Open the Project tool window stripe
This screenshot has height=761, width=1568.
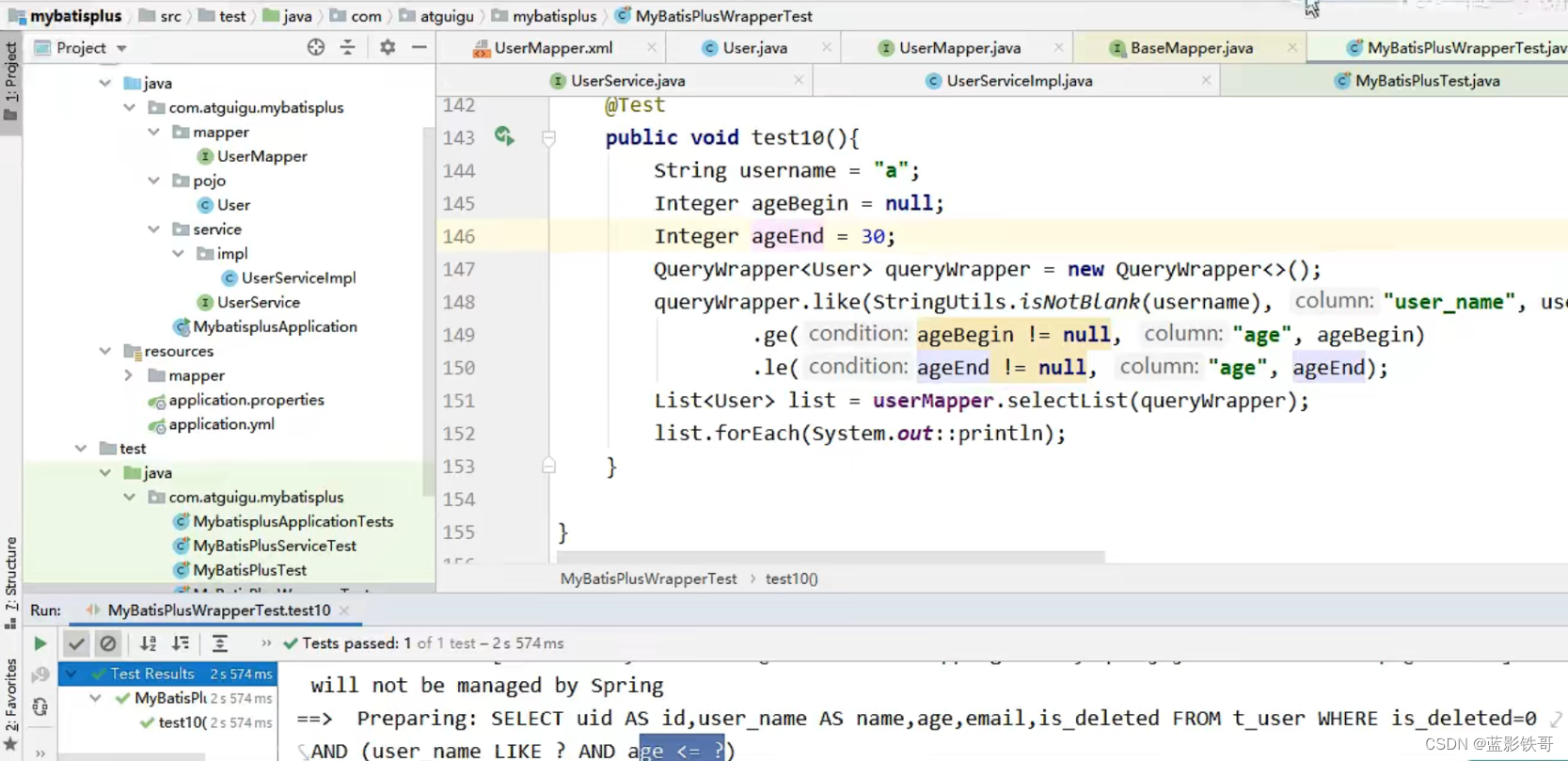click(11, 82)
